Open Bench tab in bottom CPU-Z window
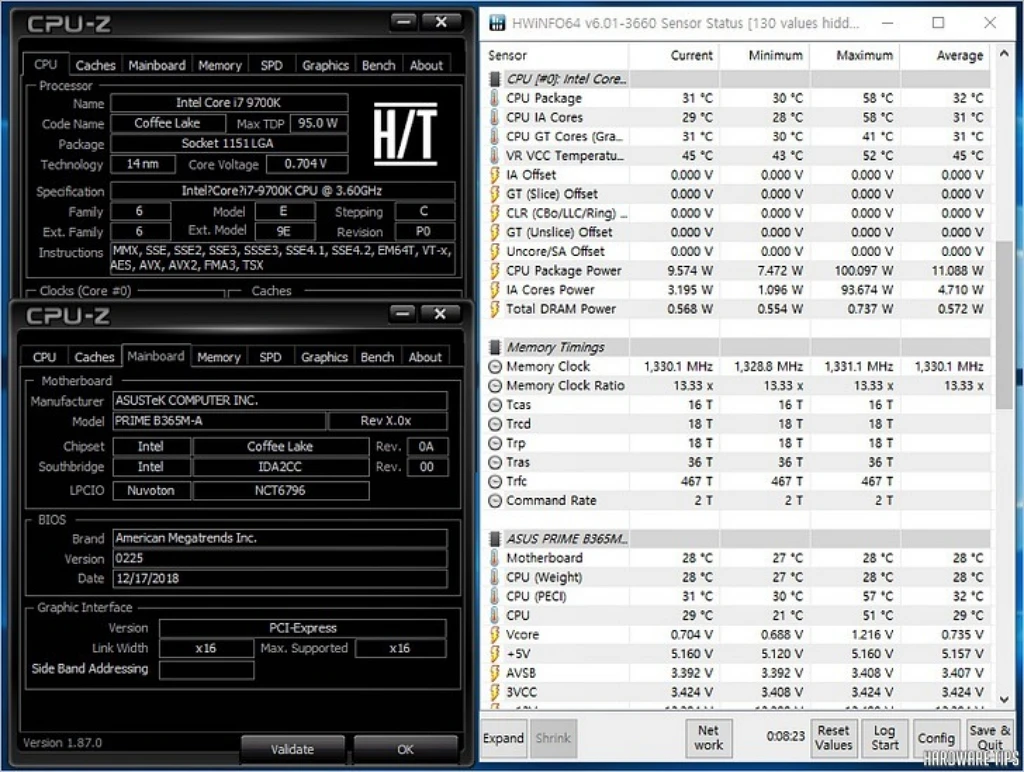Viewport: 1024px width, 772px height. pos(377,357)
